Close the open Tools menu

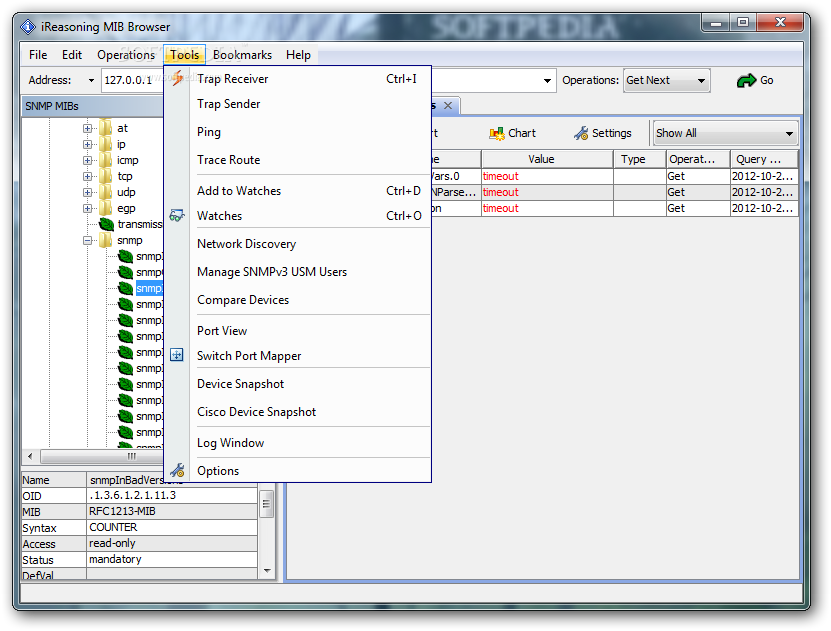pyautogui.click(x=184, y=55)
